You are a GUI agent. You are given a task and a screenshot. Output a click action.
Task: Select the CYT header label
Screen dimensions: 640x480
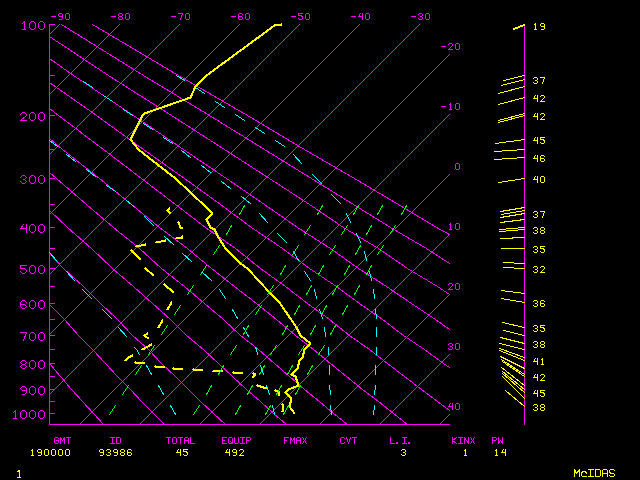(x=348, y=440)
